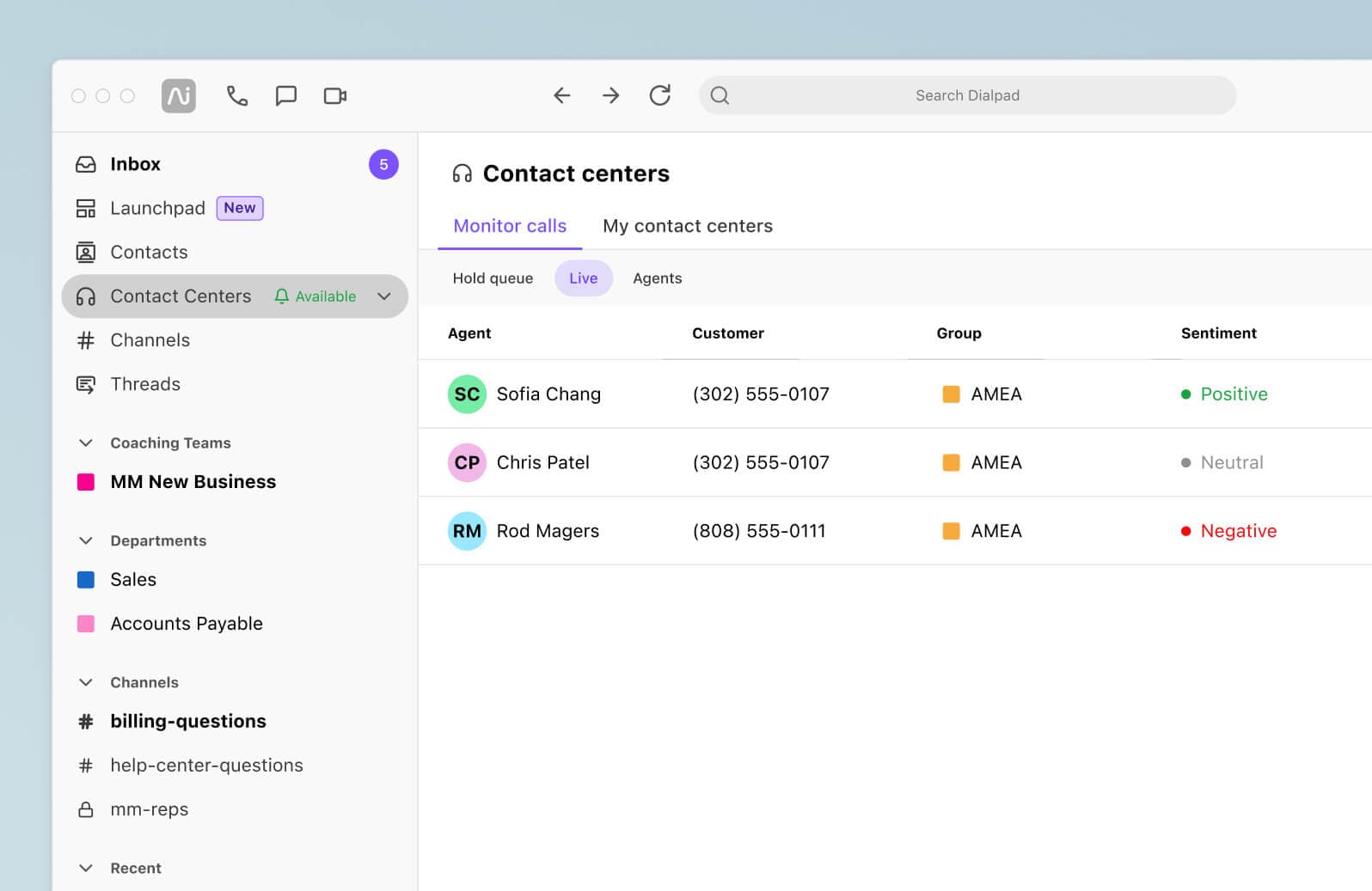Open Inbox in the sidebar
This screenshot has width=1372, height=891.
coord(135,164)
